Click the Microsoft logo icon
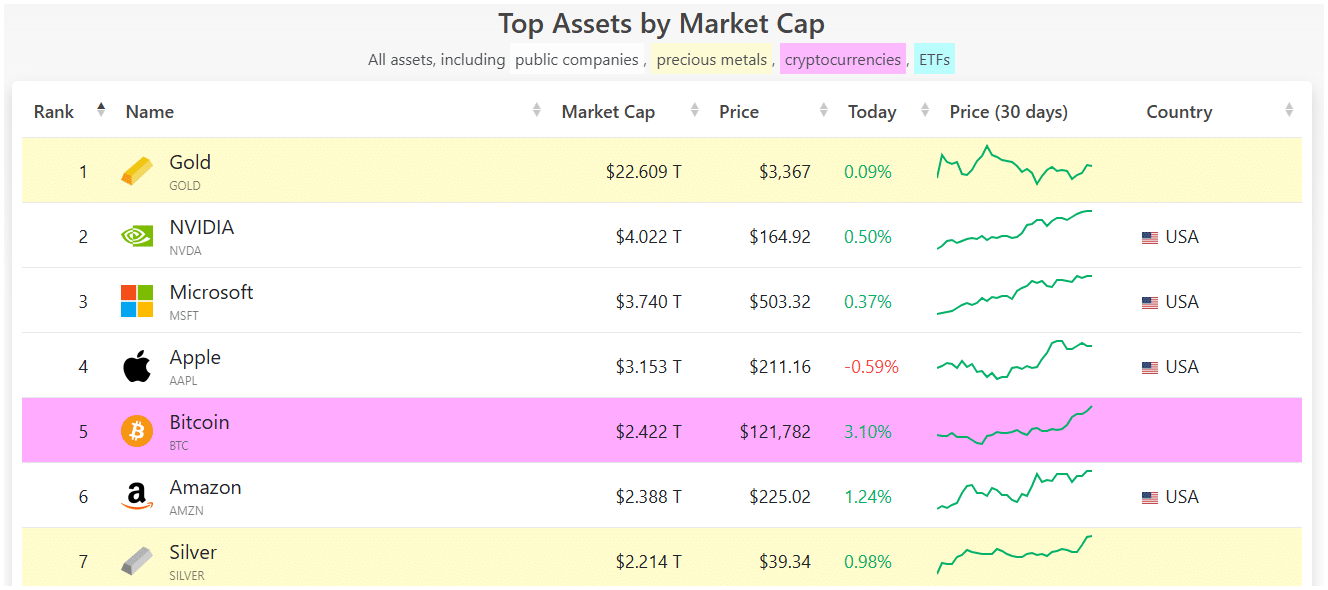 137,301
